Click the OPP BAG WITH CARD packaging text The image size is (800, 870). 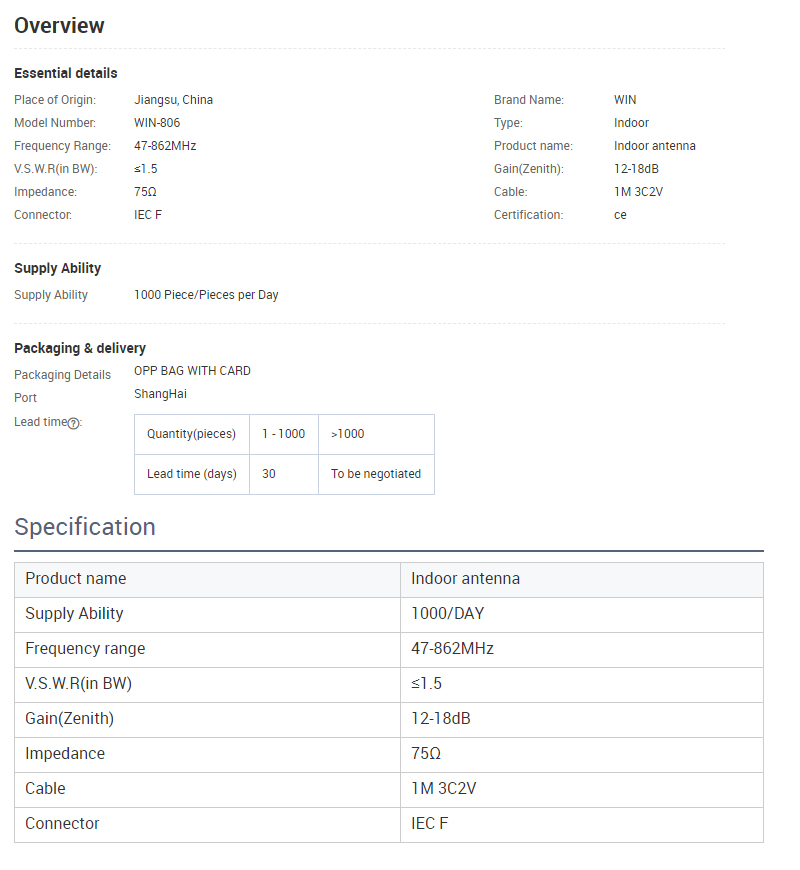click(x=193, y=371)
